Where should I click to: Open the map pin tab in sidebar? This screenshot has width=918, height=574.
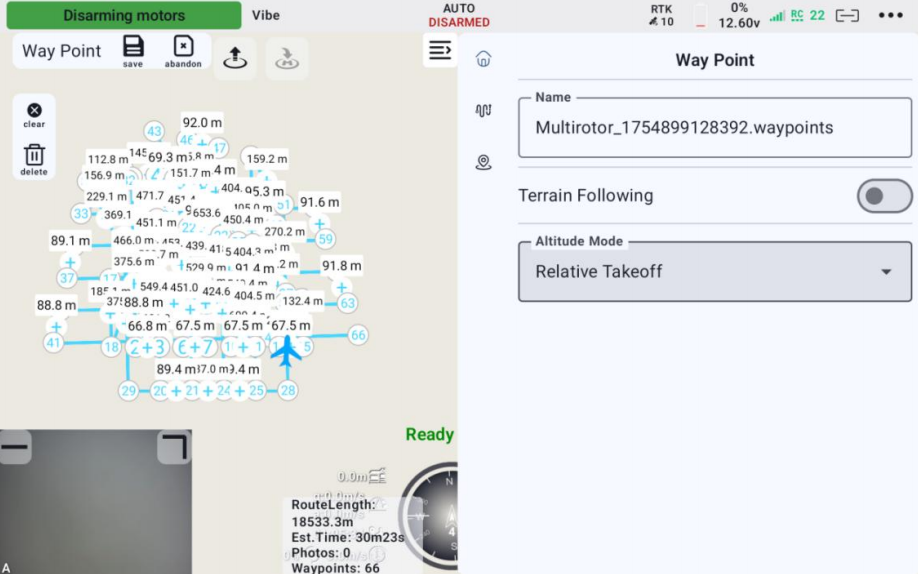pyautogui.click(x=484, y=162)
